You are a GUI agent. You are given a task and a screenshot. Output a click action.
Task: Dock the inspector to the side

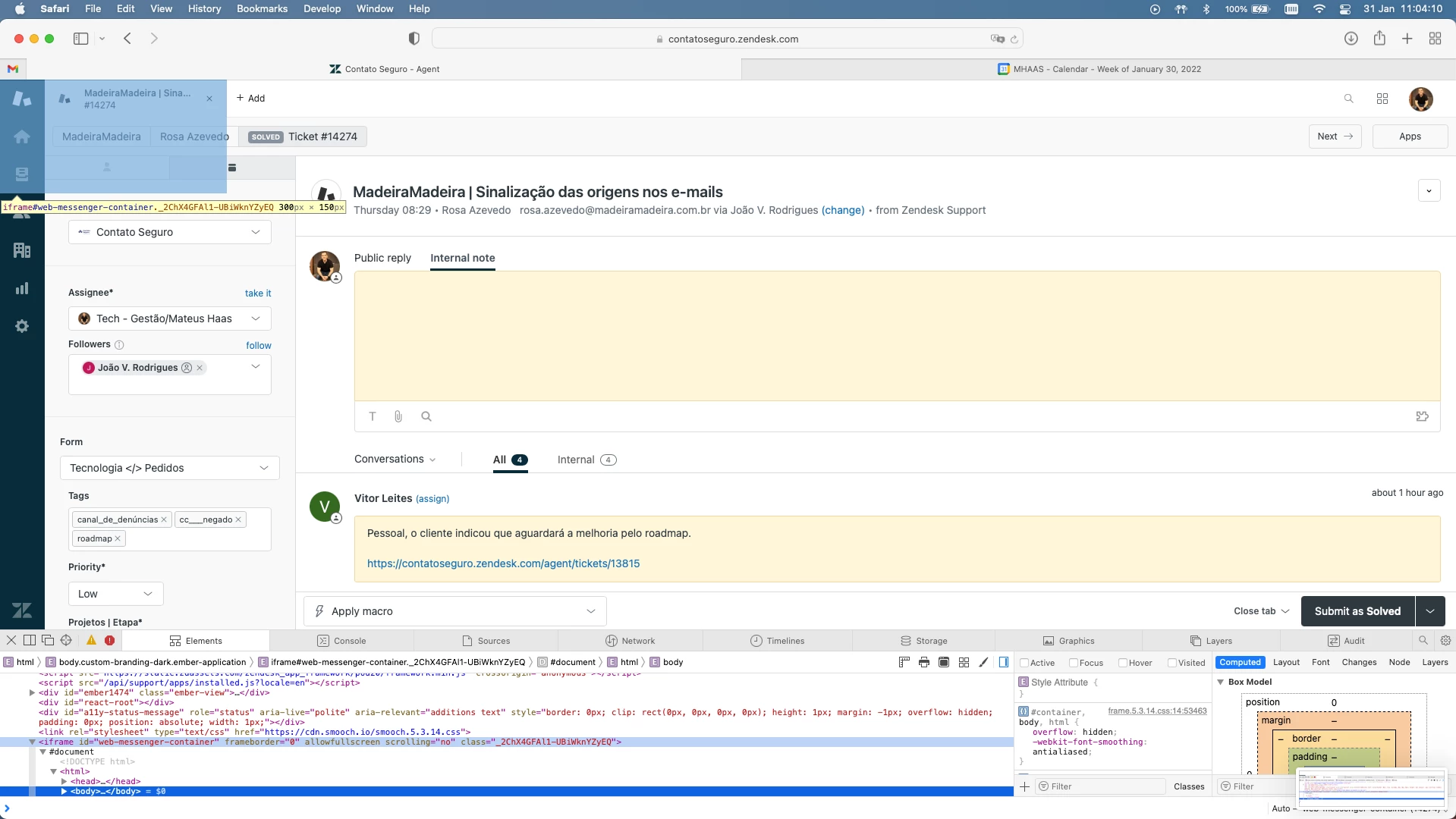pos(30,640)
